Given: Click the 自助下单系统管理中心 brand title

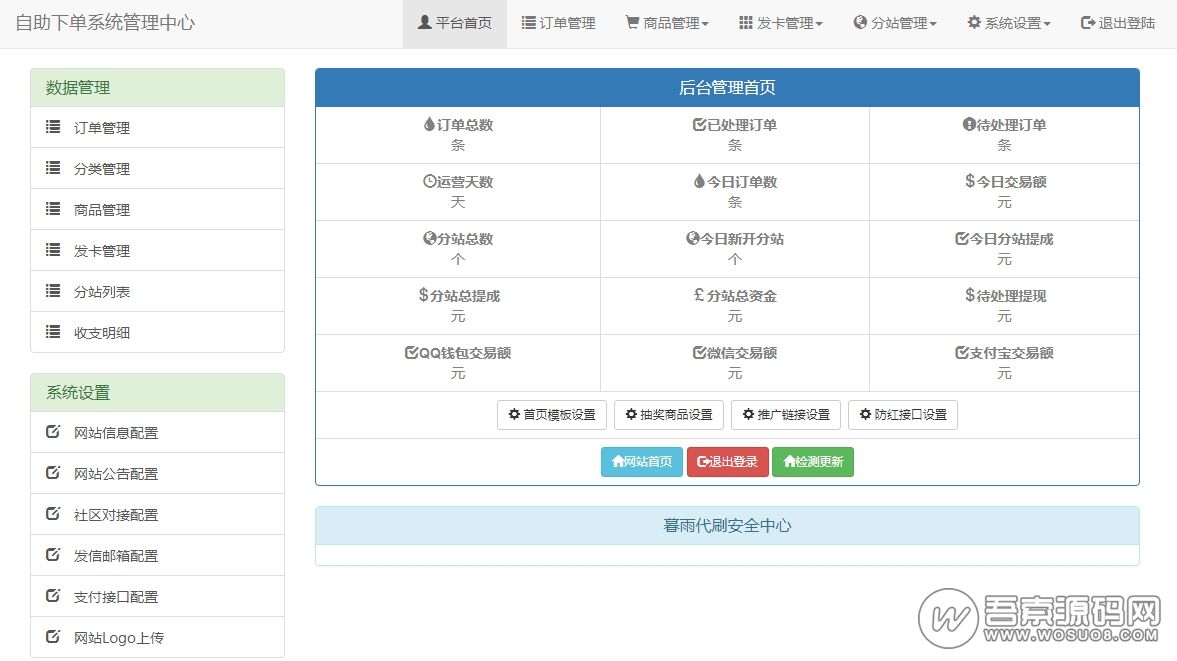Looking at the screenshot, I should tap(105, 23).
